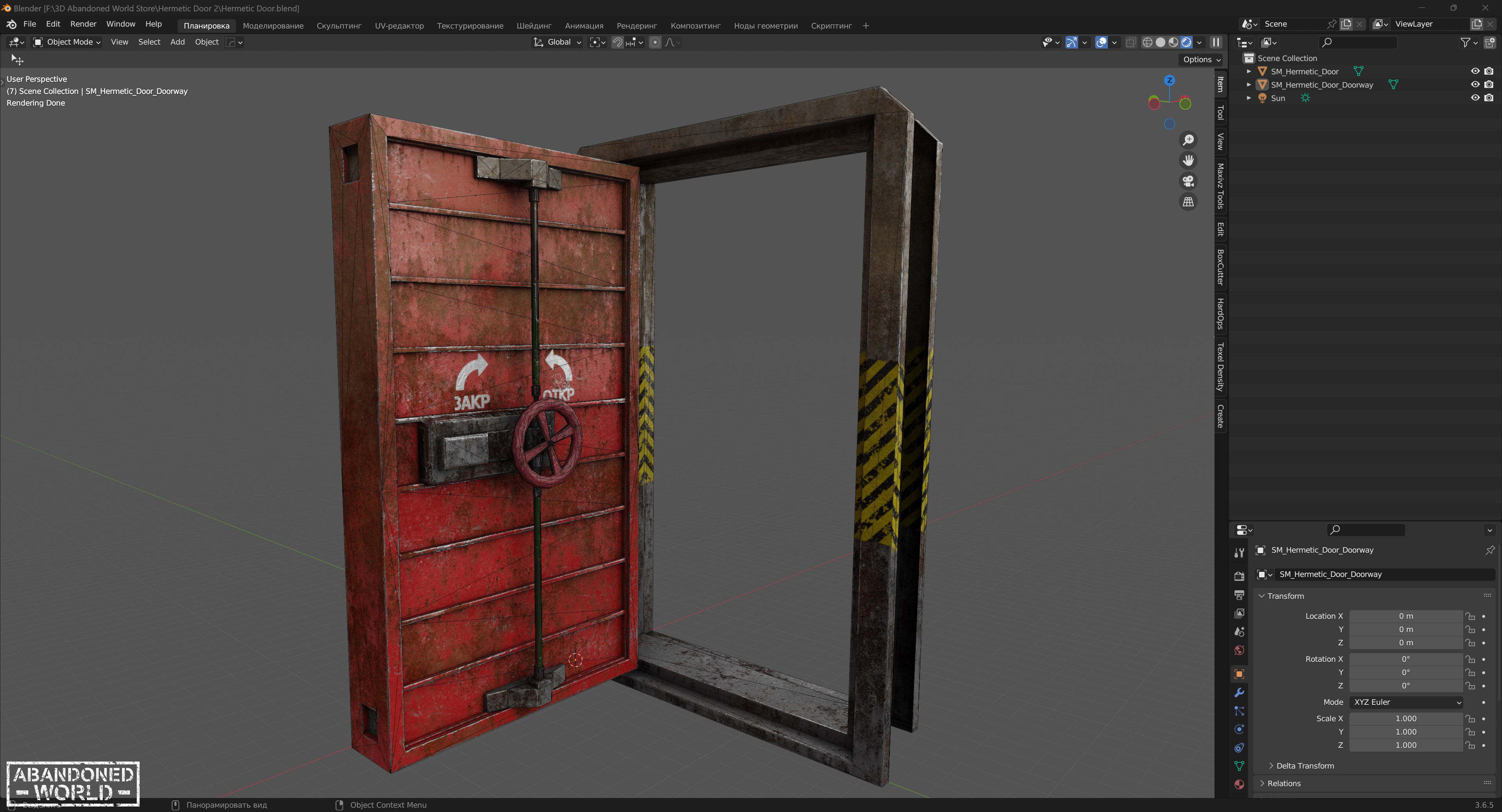Pin the scene with the pin icon

point(1332,24)
